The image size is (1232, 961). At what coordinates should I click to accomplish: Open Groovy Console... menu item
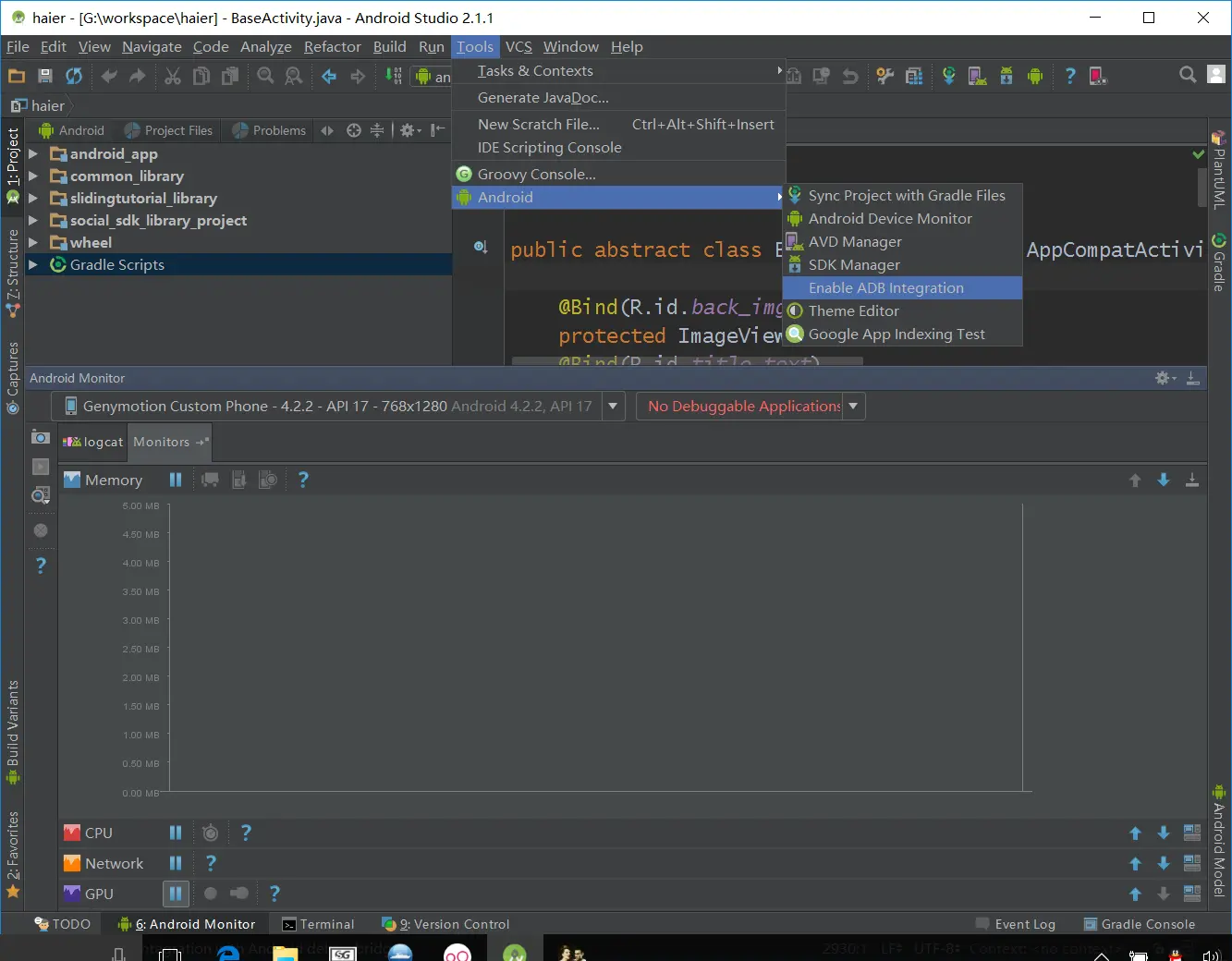(x=618, y=175)
